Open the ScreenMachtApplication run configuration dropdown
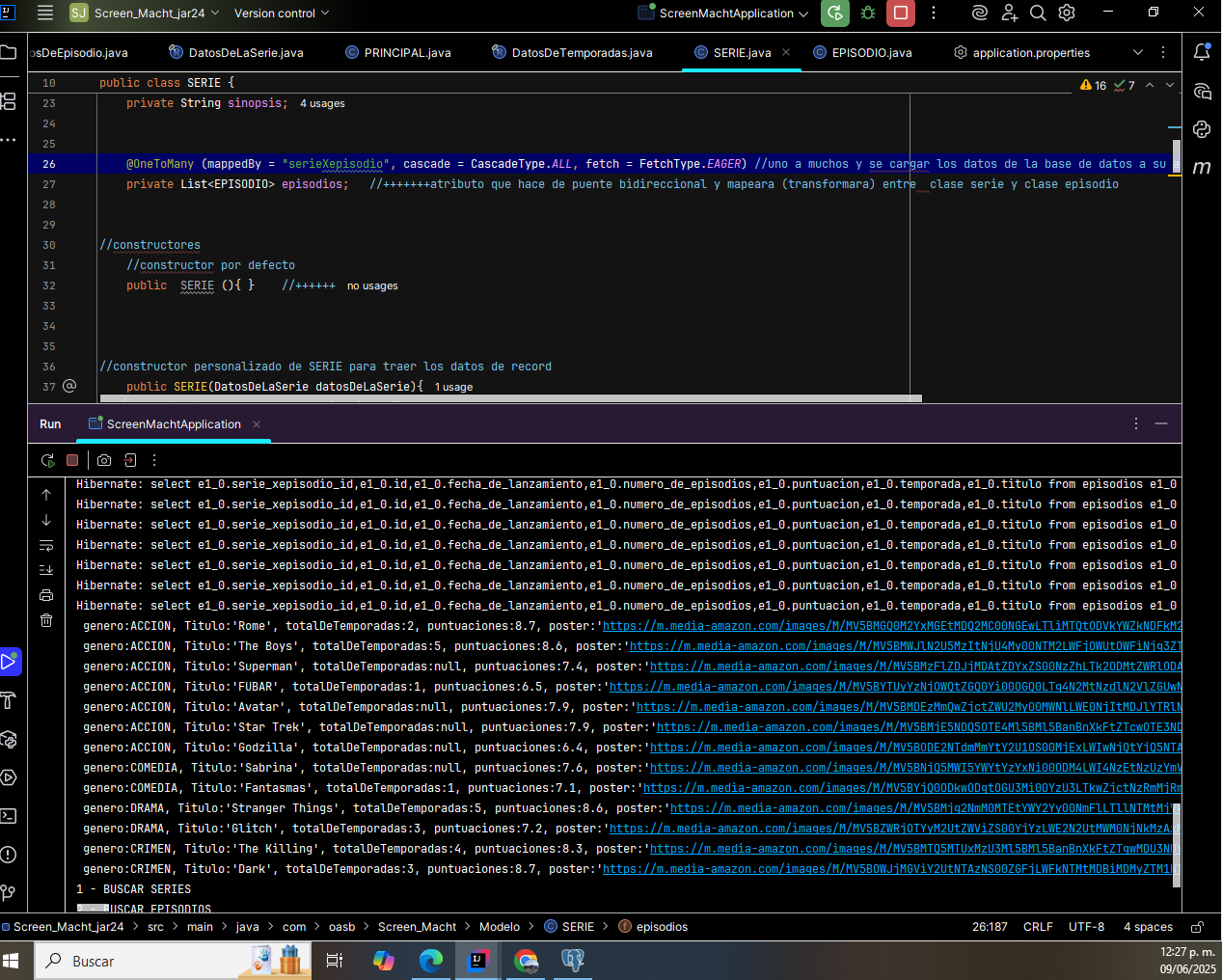 pyautogui.click(x=724, y=13)
